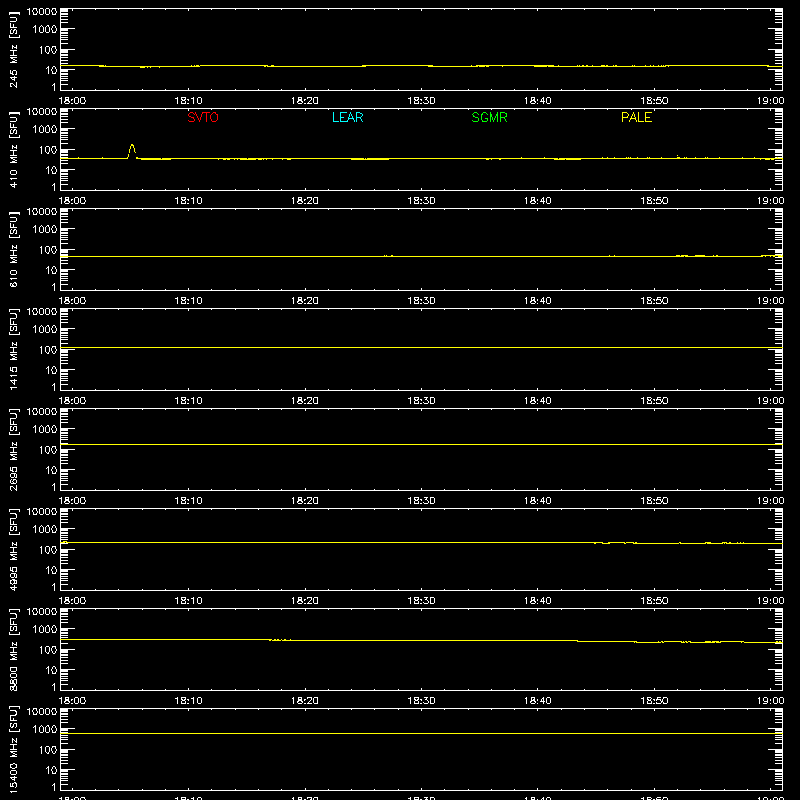The width and height of the screenshot is (800, 800).
Task: Click the 10 tick label on the 2695 MHz axis
Action: [x=52, y=470]
